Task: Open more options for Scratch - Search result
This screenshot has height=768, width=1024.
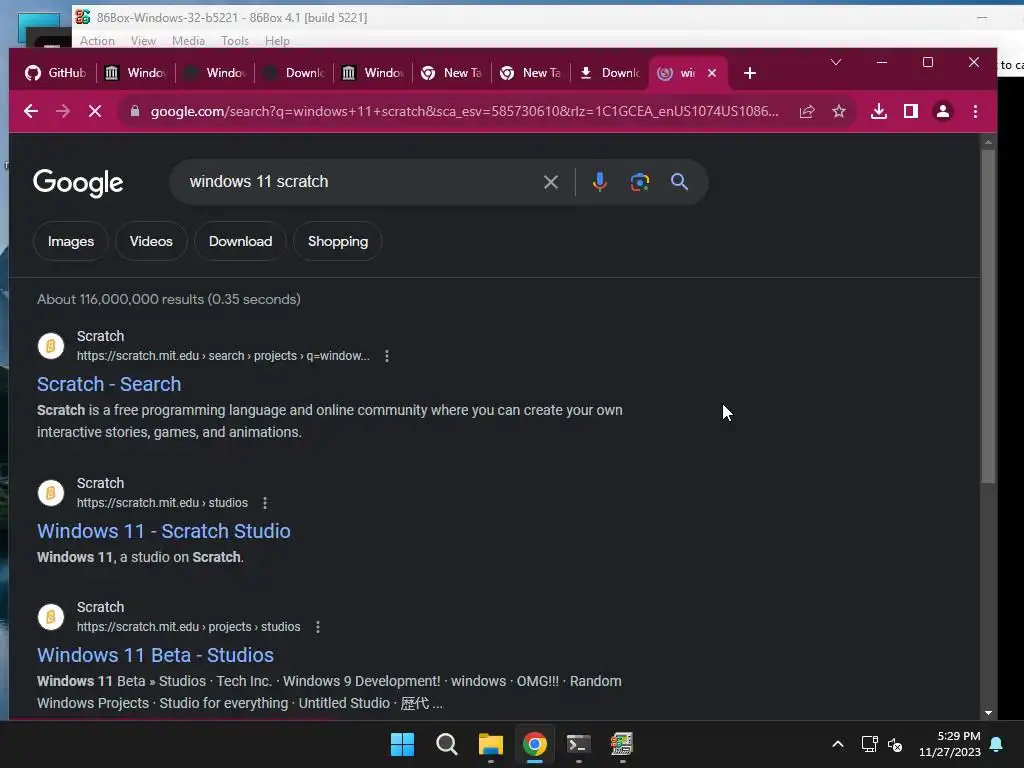Action: (387, 356)
